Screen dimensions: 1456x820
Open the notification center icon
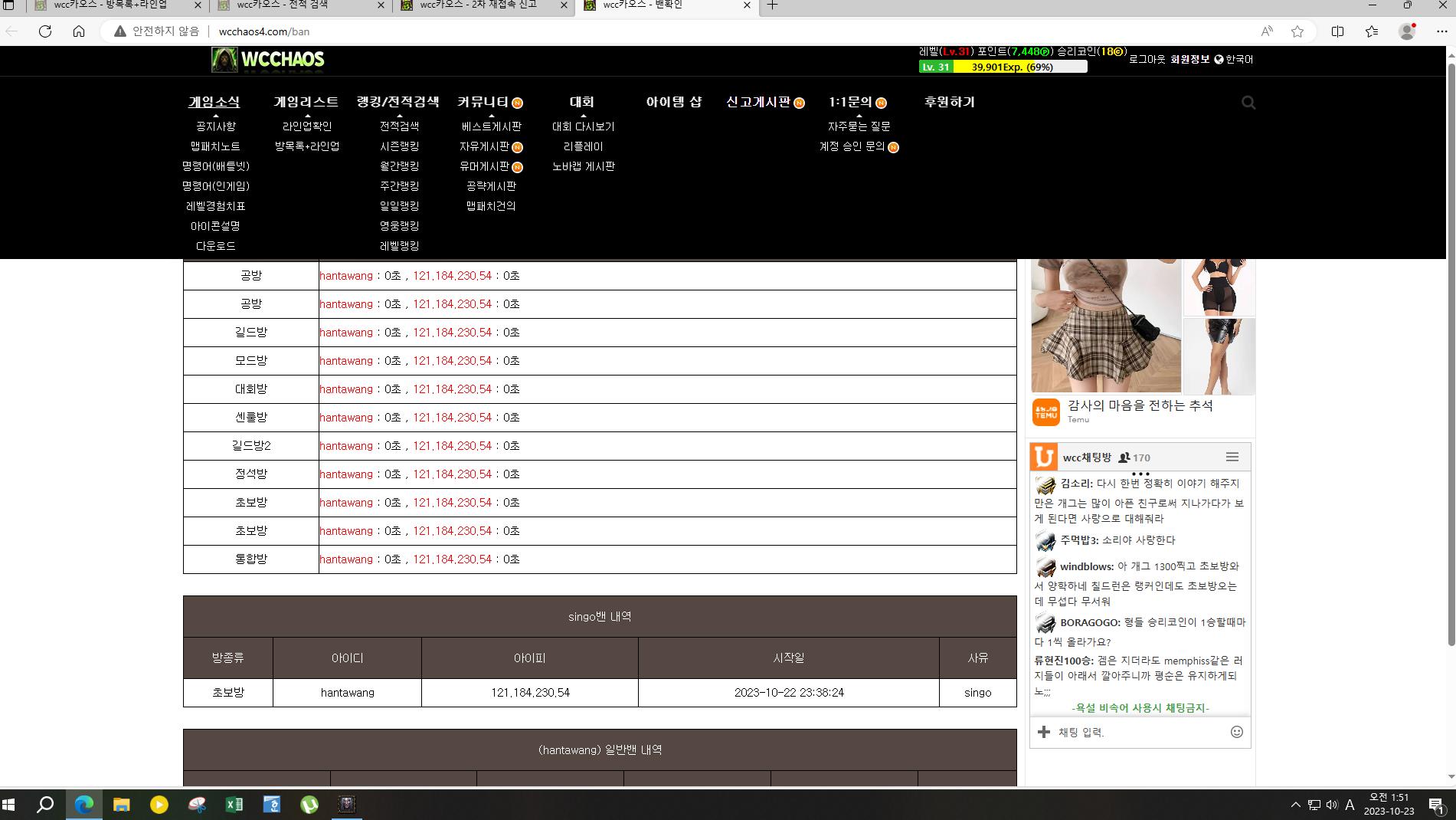[1436, 805]
